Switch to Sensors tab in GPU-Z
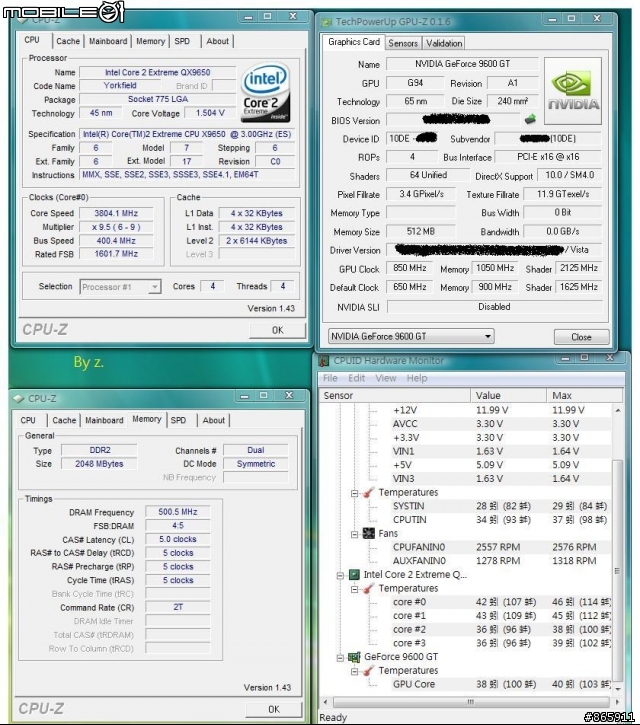This screenshot has height=725, width=640. (403, 43)
